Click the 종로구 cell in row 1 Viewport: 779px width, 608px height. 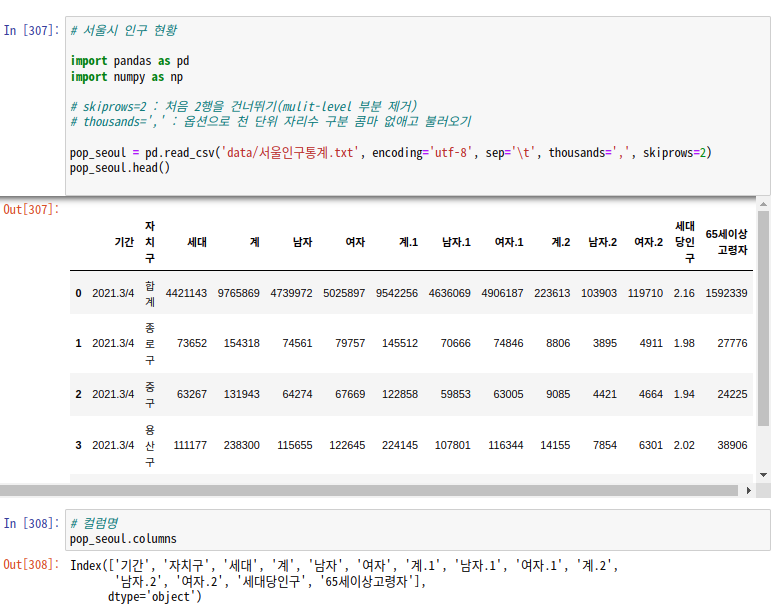150,343
